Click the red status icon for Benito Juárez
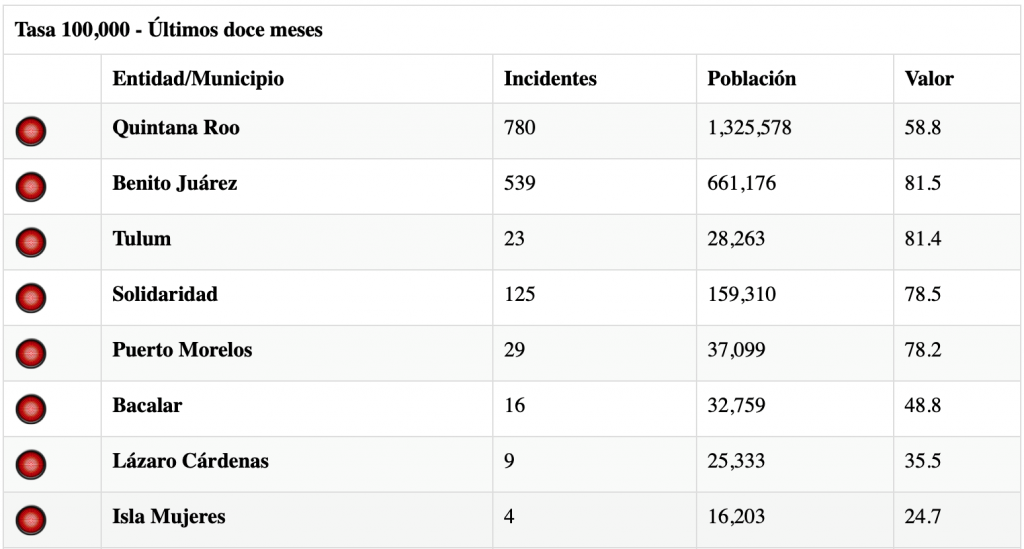 point(32,187)
